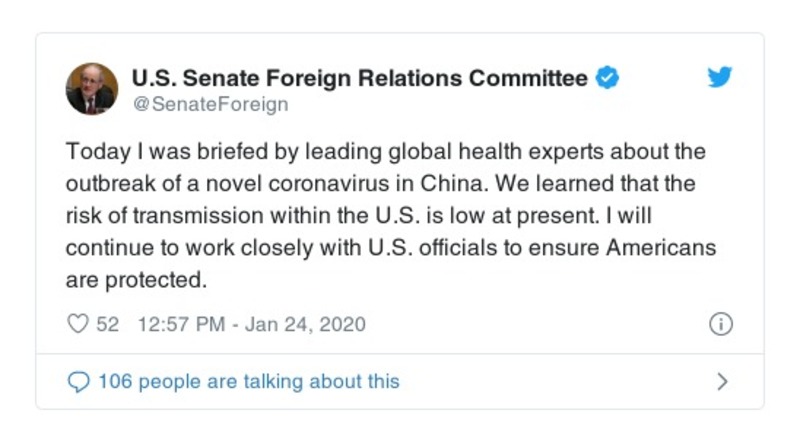
Task: Click the blue verified badge
Action: click(607, 78)
